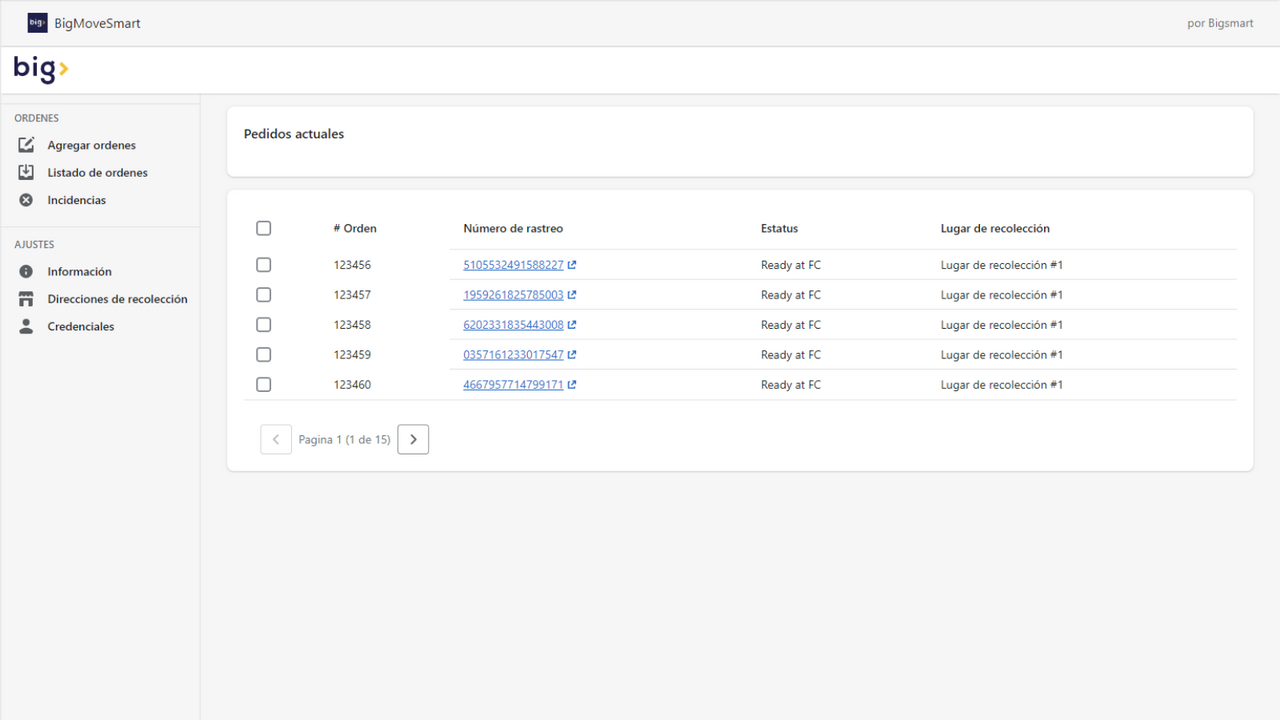Check the box for order 123457
Viewport: 1280px width, 720px height.
(264, 295)
